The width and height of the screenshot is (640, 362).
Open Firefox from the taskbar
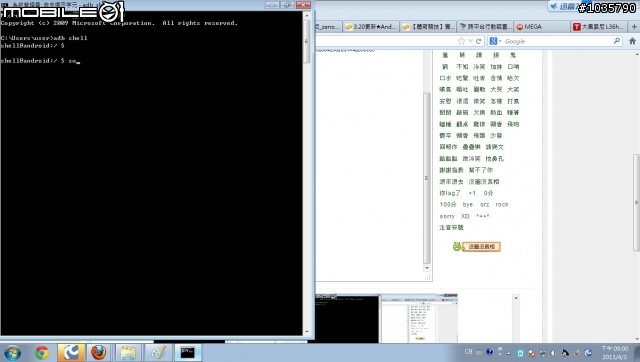tap(98, 353)
